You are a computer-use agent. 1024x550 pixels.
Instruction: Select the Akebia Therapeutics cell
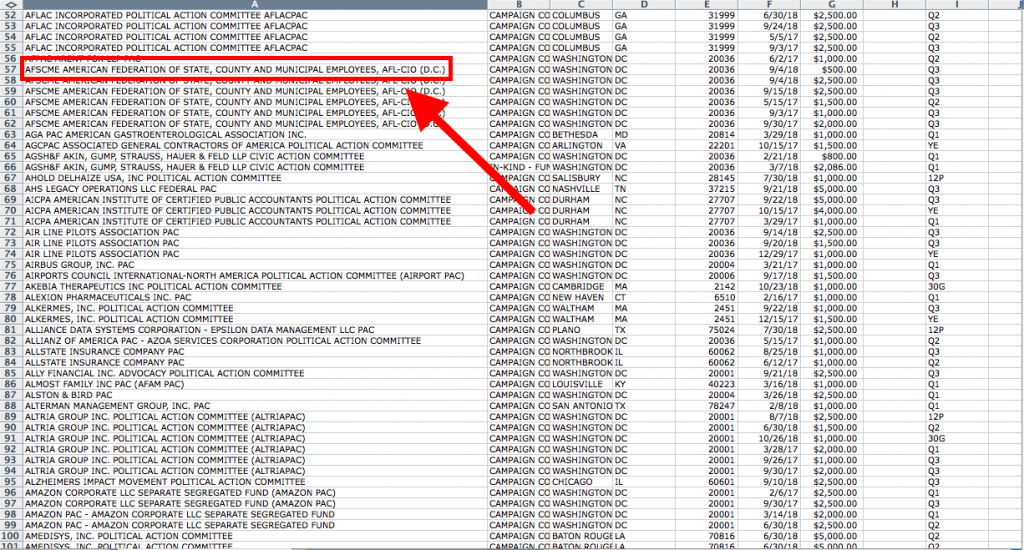(255, 286)
